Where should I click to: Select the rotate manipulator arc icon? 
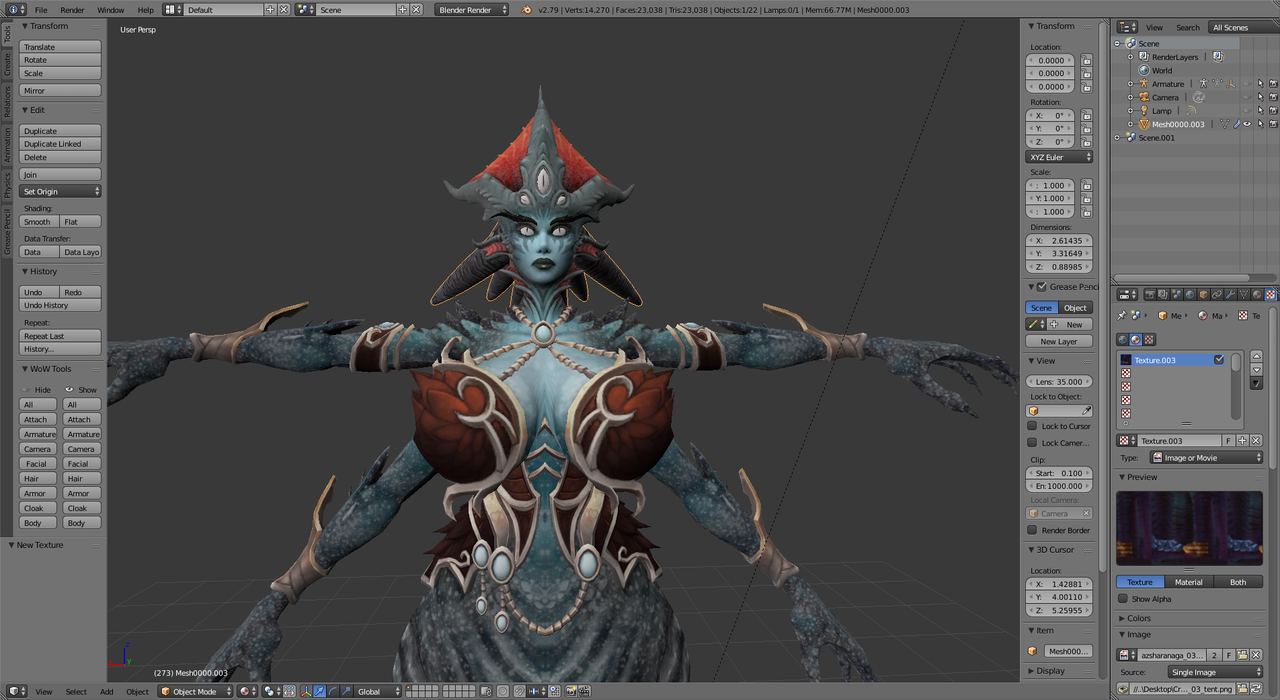point(333,691)
